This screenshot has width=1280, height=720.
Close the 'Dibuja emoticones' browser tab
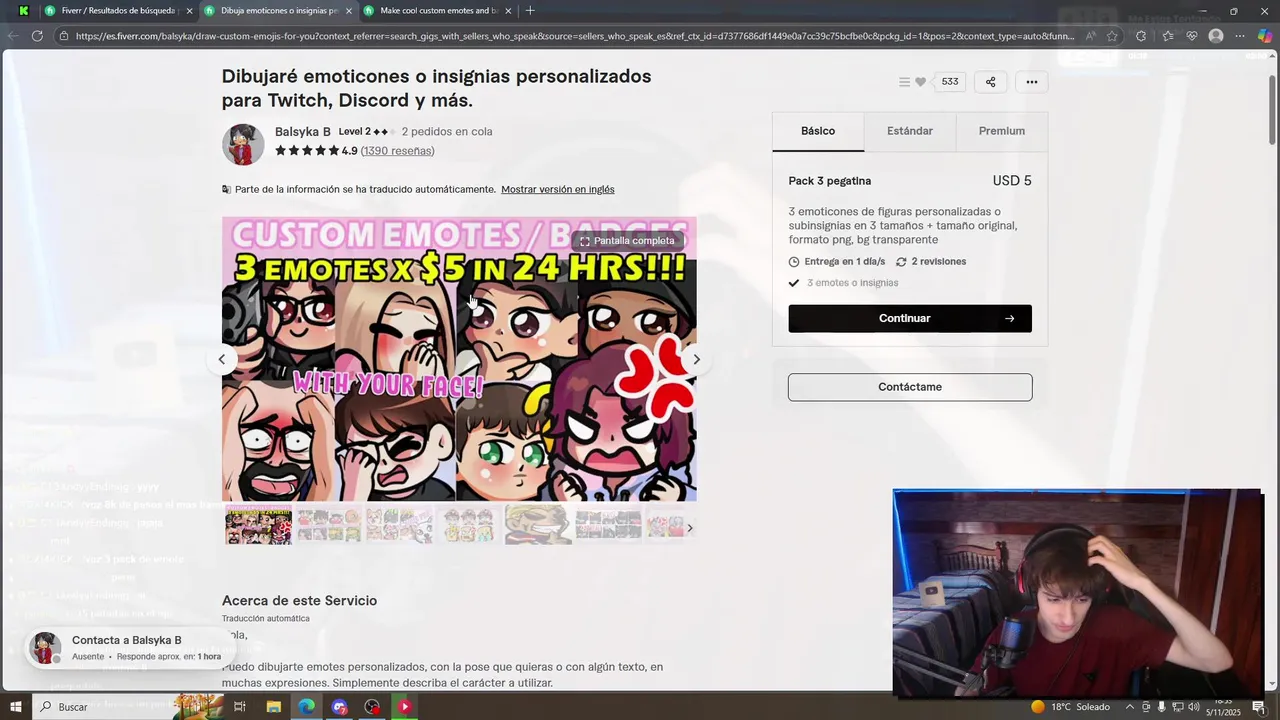click(348, 11)
